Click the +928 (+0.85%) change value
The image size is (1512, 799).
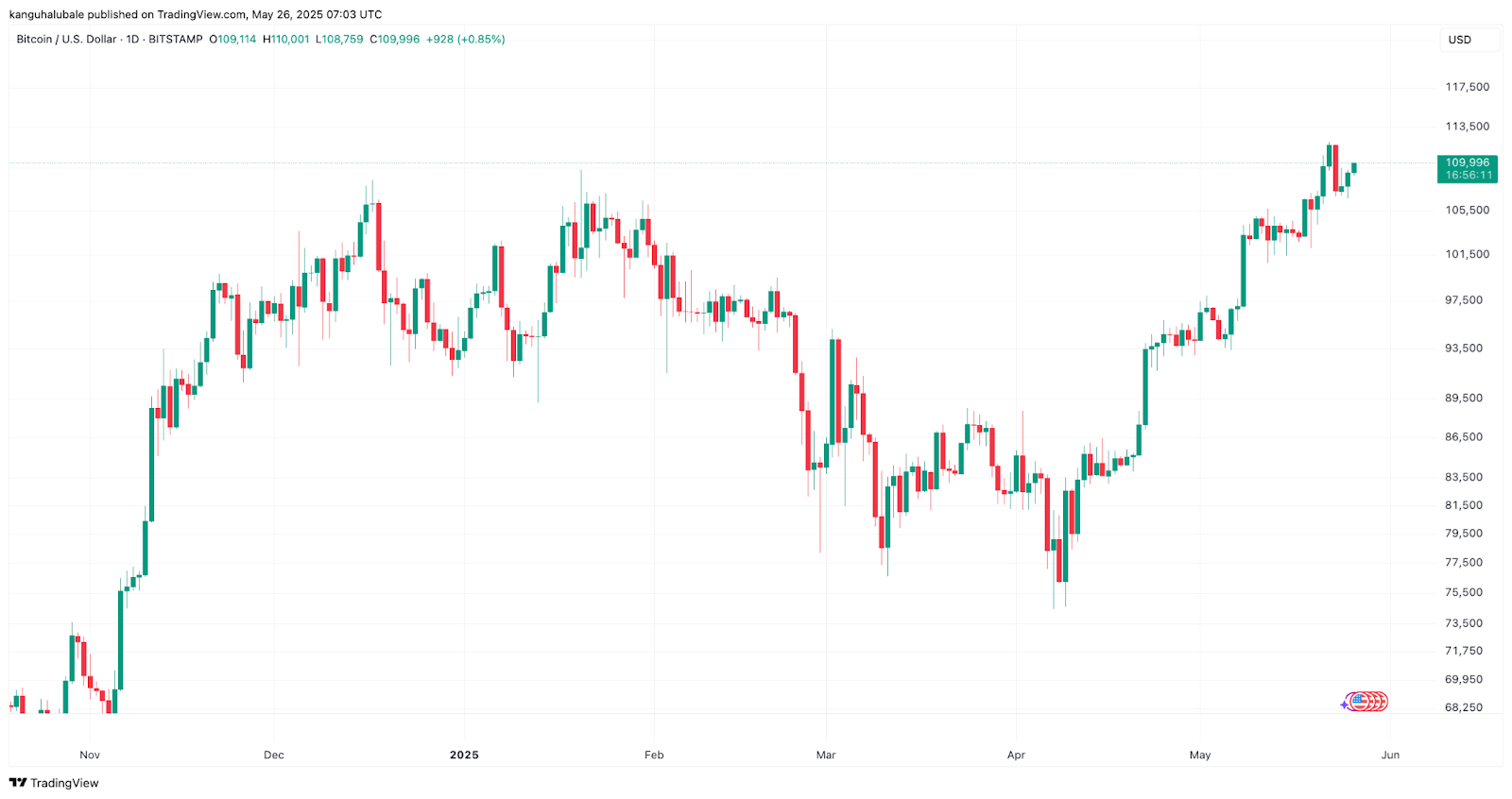coord(465,40)
